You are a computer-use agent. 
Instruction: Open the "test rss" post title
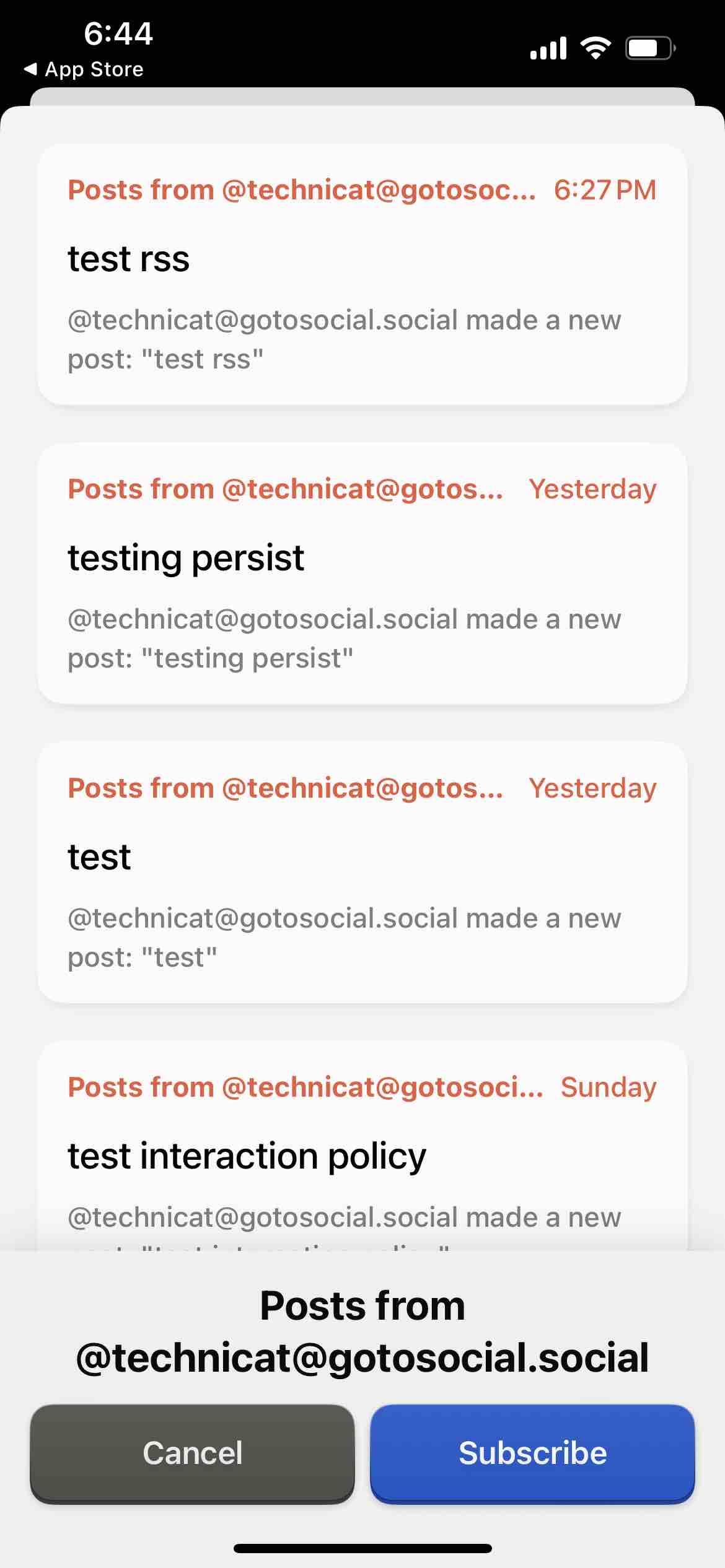point(129,259)
